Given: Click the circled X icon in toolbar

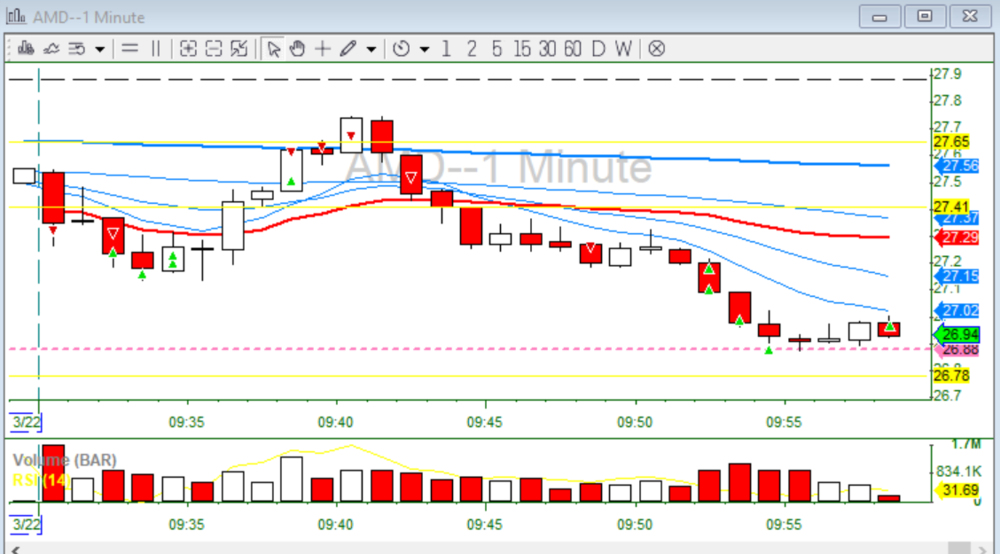Looking at the screenshot, I should [x=656, y=48].
